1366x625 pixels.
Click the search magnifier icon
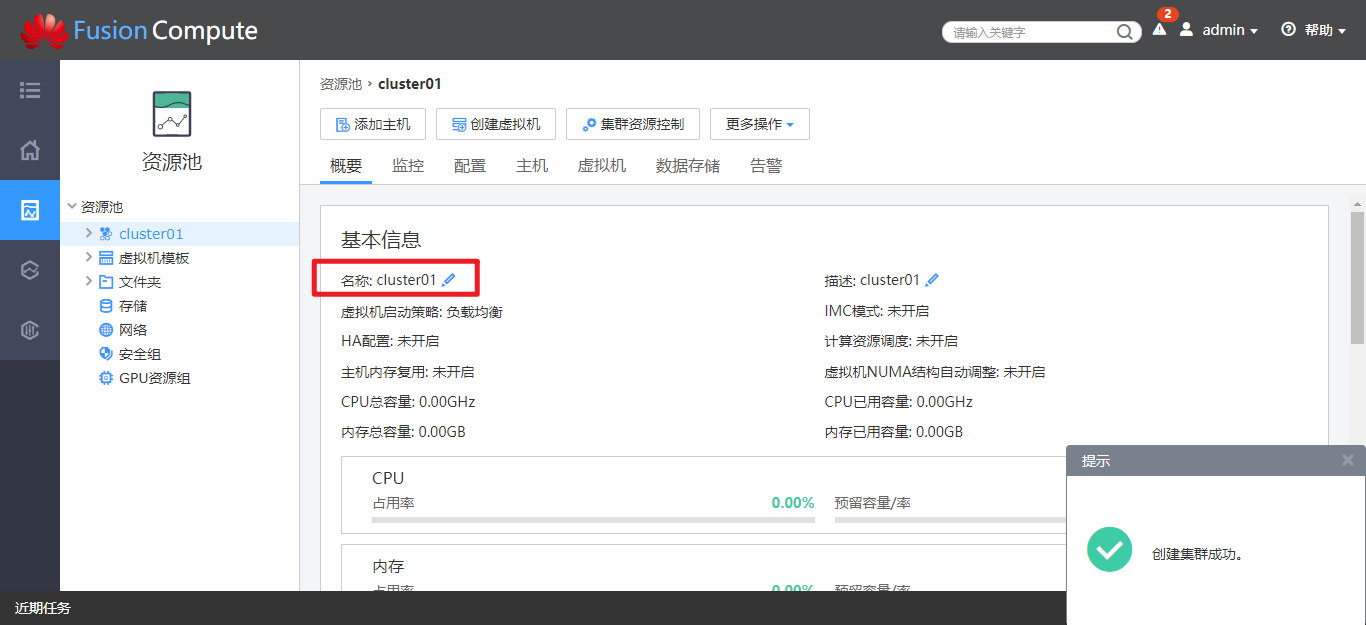click(1124, 32)
